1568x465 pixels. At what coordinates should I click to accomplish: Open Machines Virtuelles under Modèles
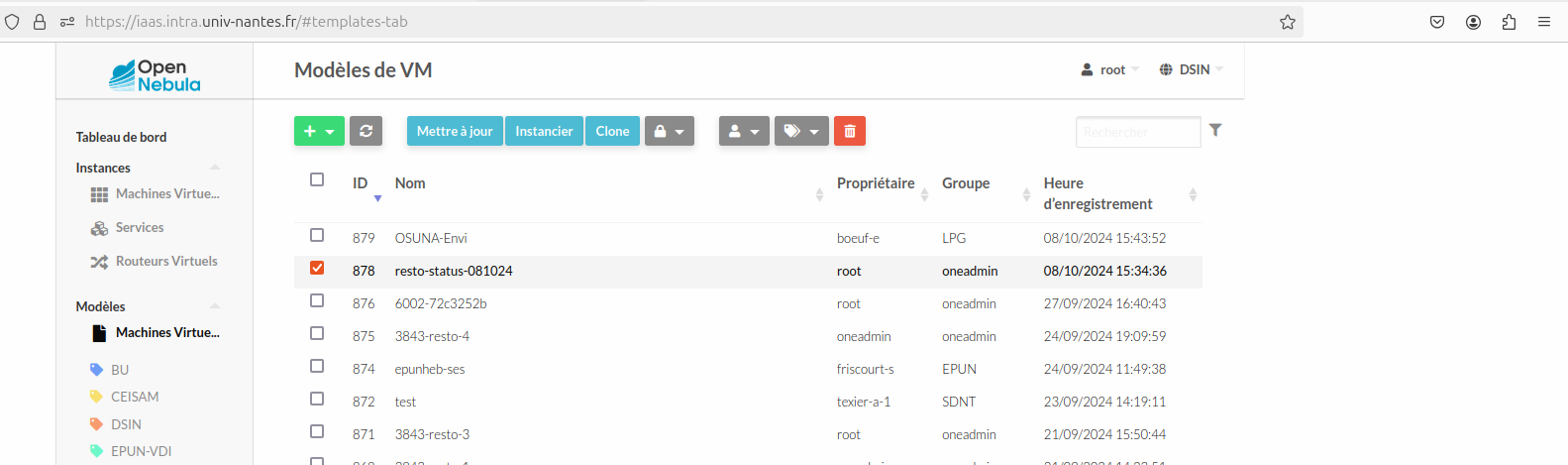[x=167, y=332]
